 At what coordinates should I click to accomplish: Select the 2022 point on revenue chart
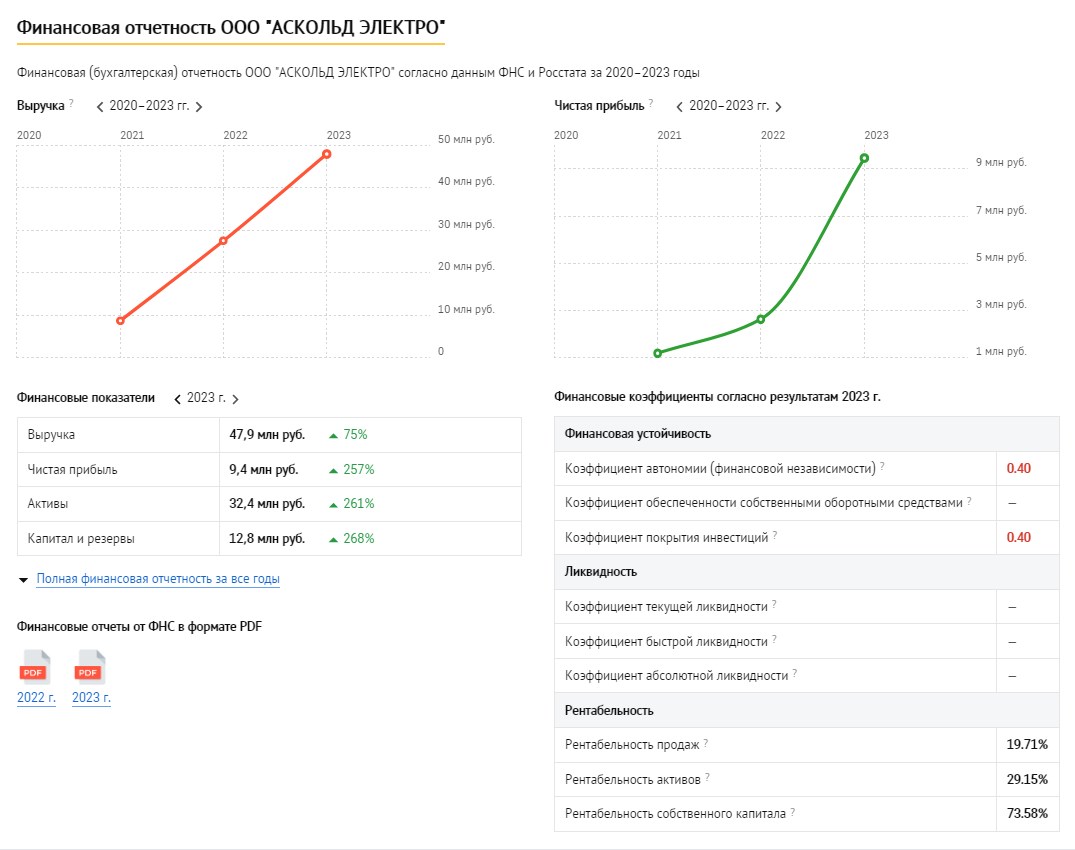(x=224, y=241)
